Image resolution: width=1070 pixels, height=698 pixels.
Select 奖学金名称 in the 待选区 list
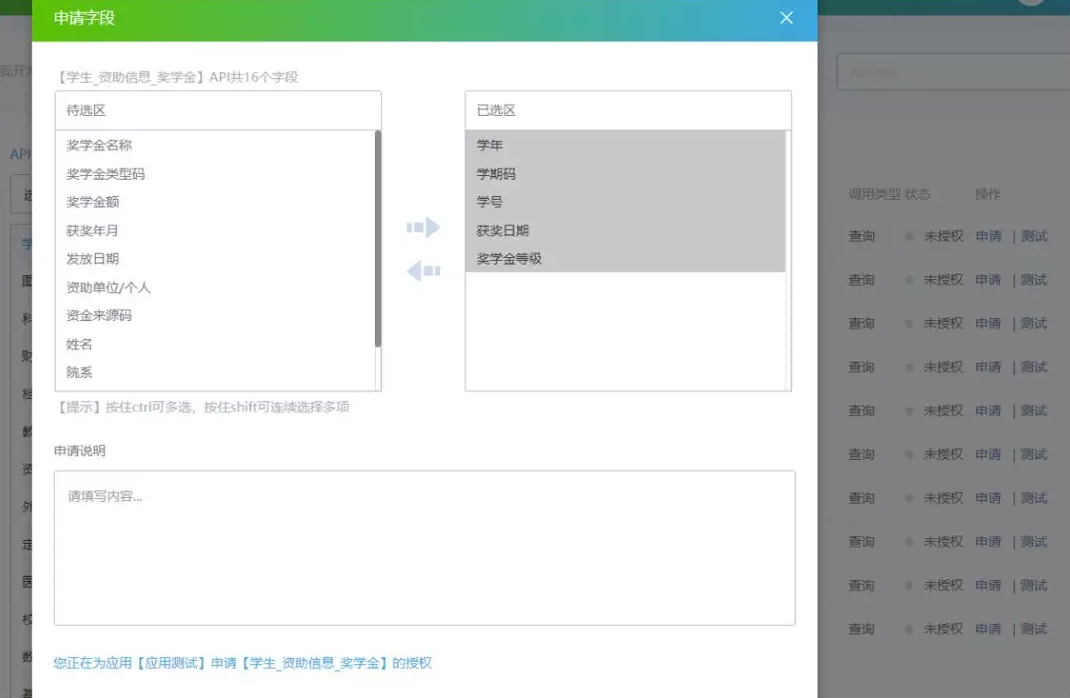[x=215, y=145]
